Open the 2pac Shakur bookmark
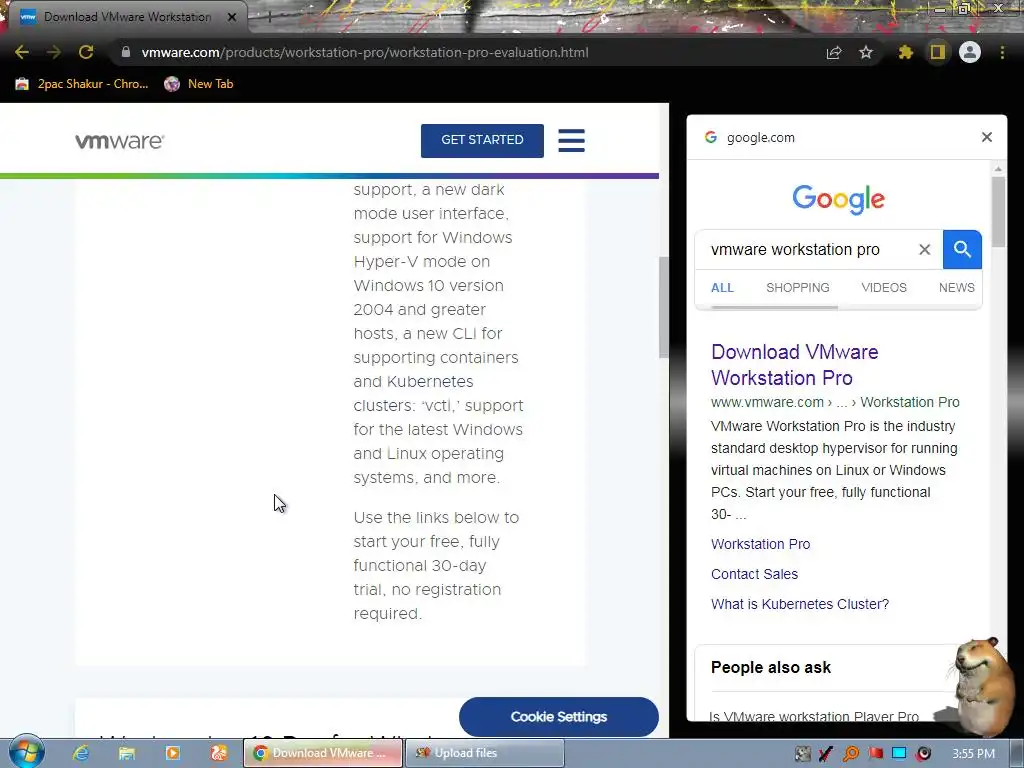1024x768 pixels. [x=82, y=84]
